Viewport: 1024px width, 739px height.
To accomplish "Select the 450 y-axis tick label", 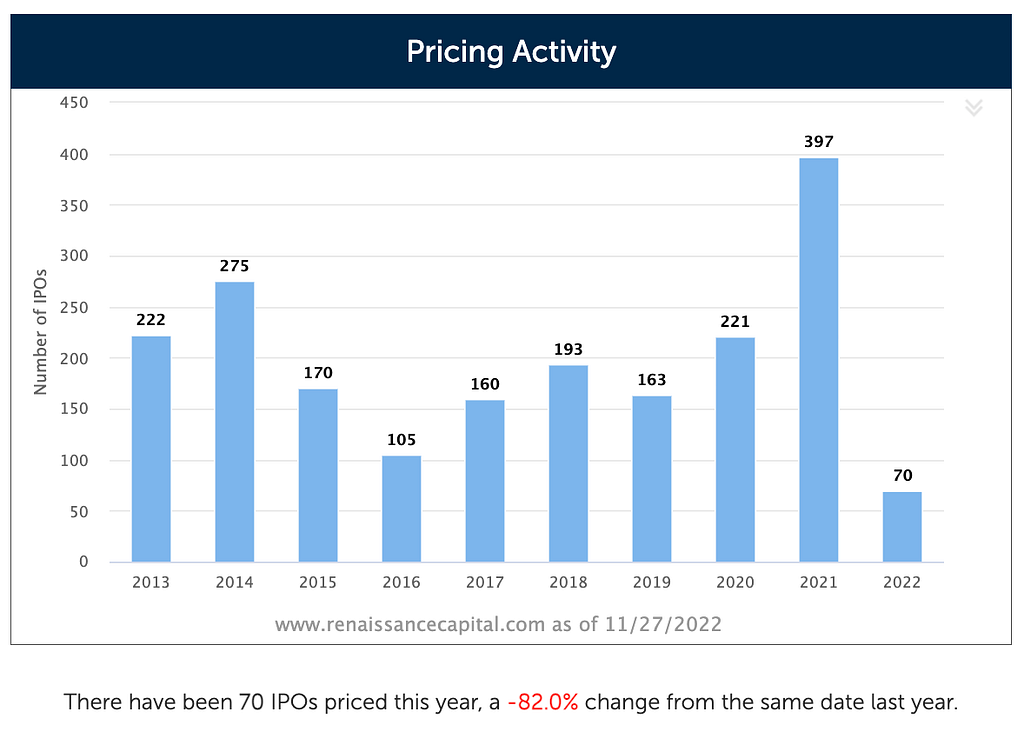I will click(x=74, y=102).
